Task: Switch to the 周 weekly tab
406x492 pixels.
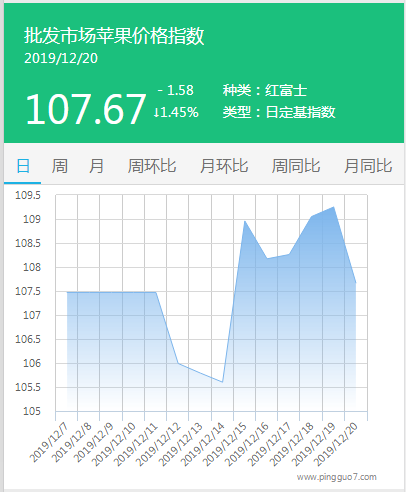Action: coord(60,166)
